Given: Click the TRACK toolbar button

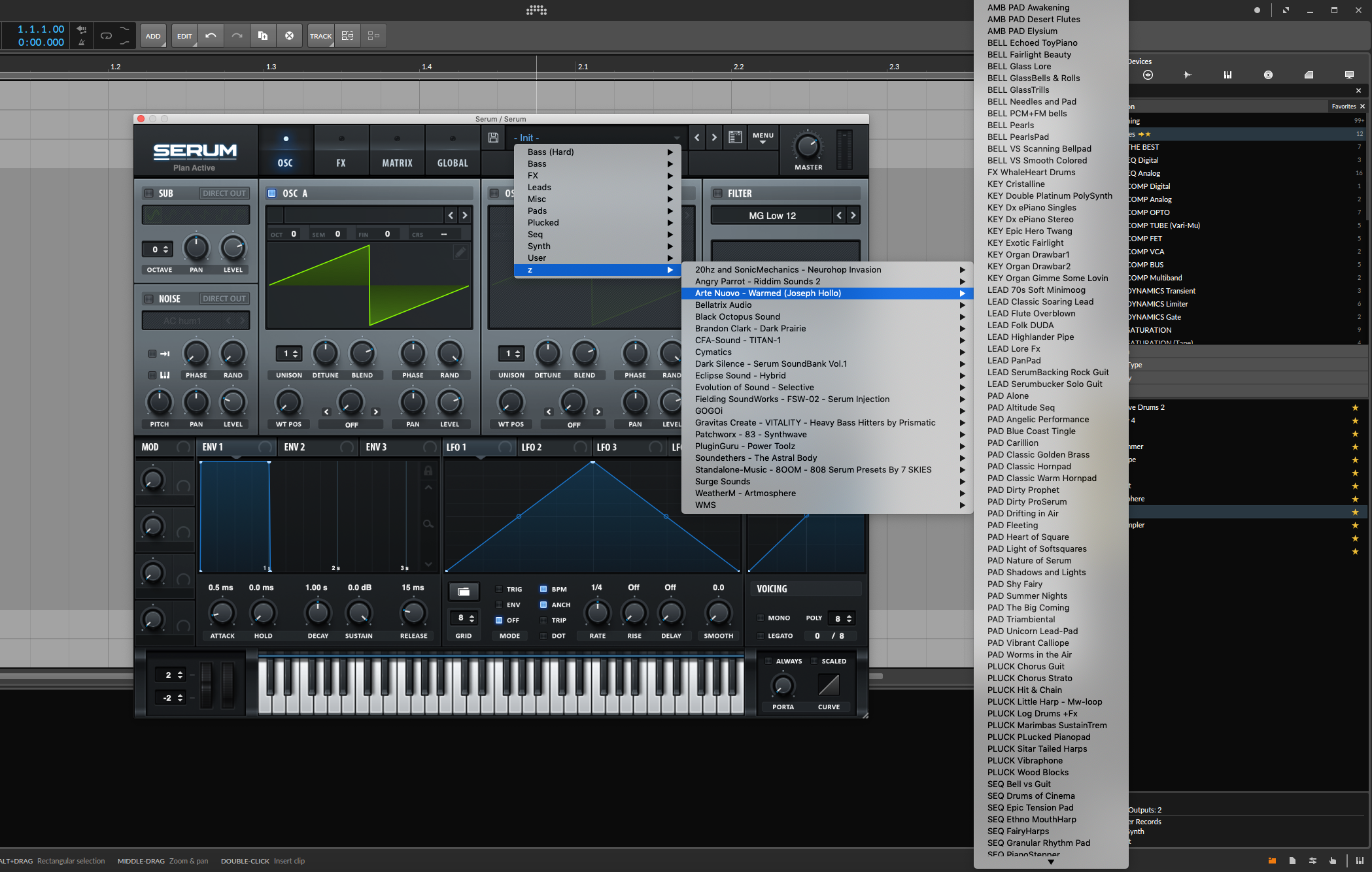Looking at the screenshot, I should pos(320,36).
